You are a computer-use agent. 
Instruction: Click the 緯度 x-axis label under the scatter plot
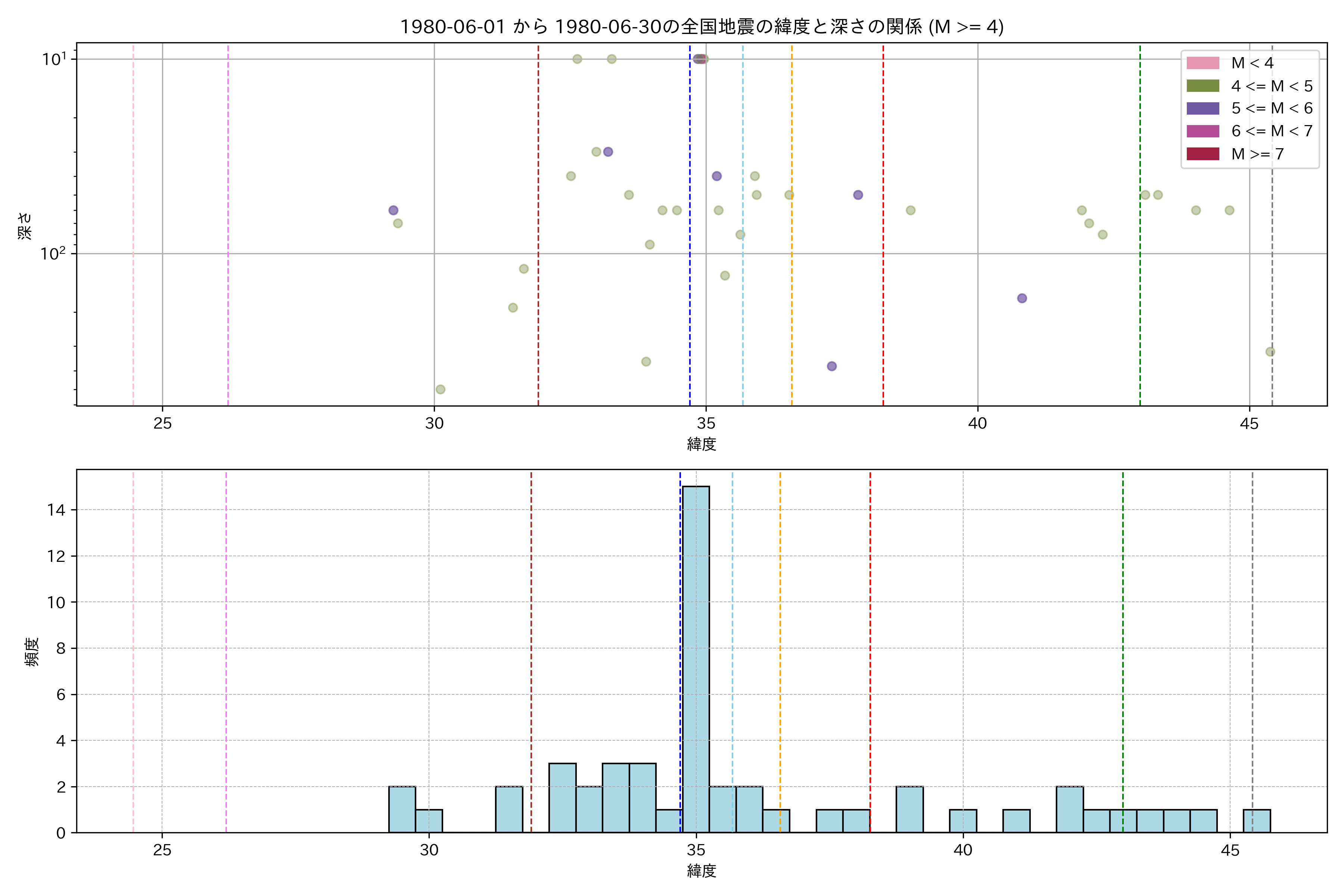(x=701, y=444)
